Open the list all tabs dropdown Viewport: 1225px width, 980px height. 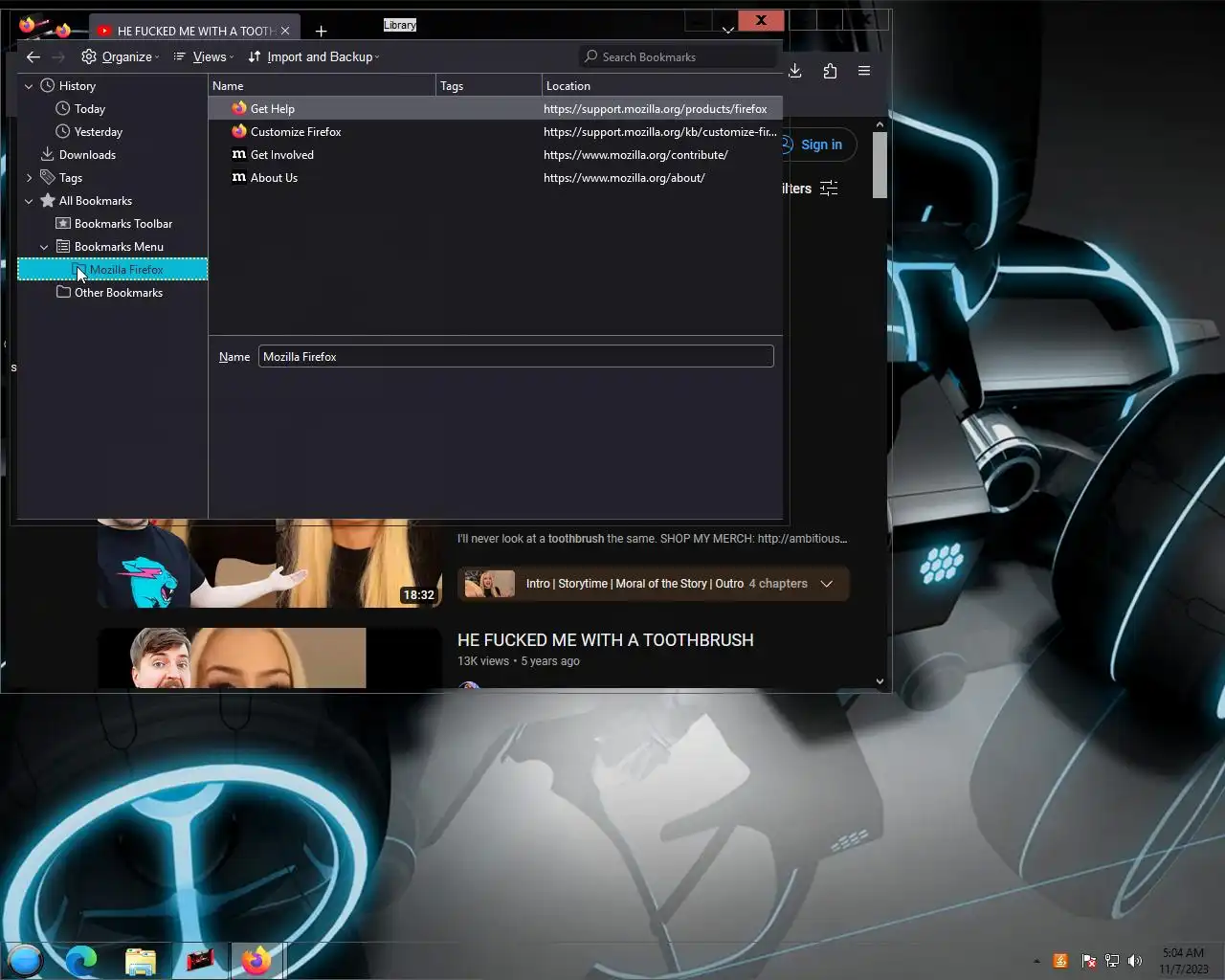tap(728, 31)
